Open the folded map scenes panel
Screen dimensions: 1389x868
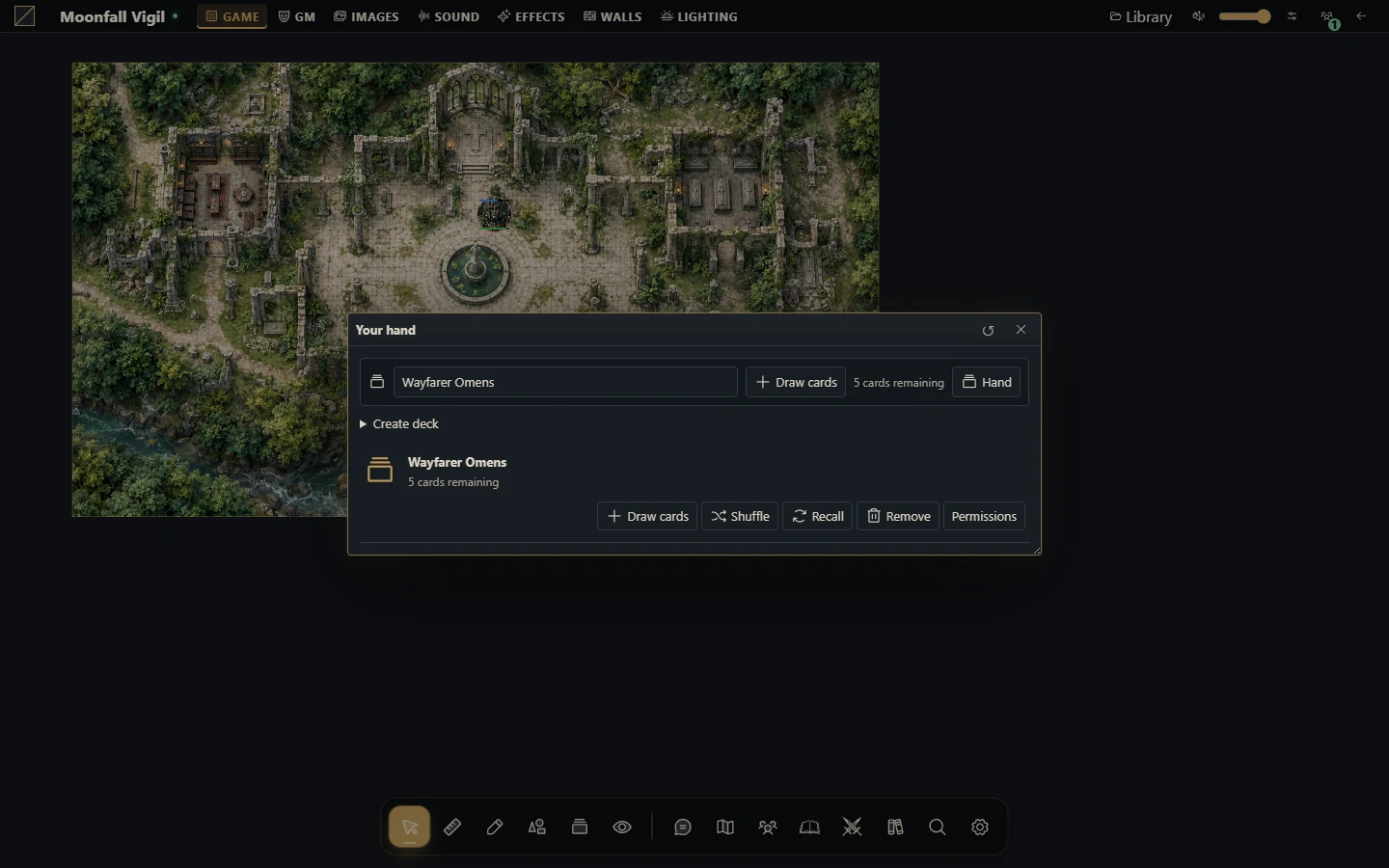(725, 827)
